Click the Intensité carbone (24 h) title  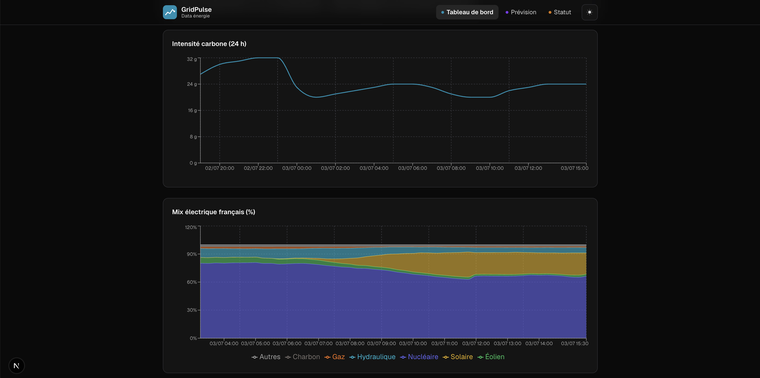(x=209, y=44)
